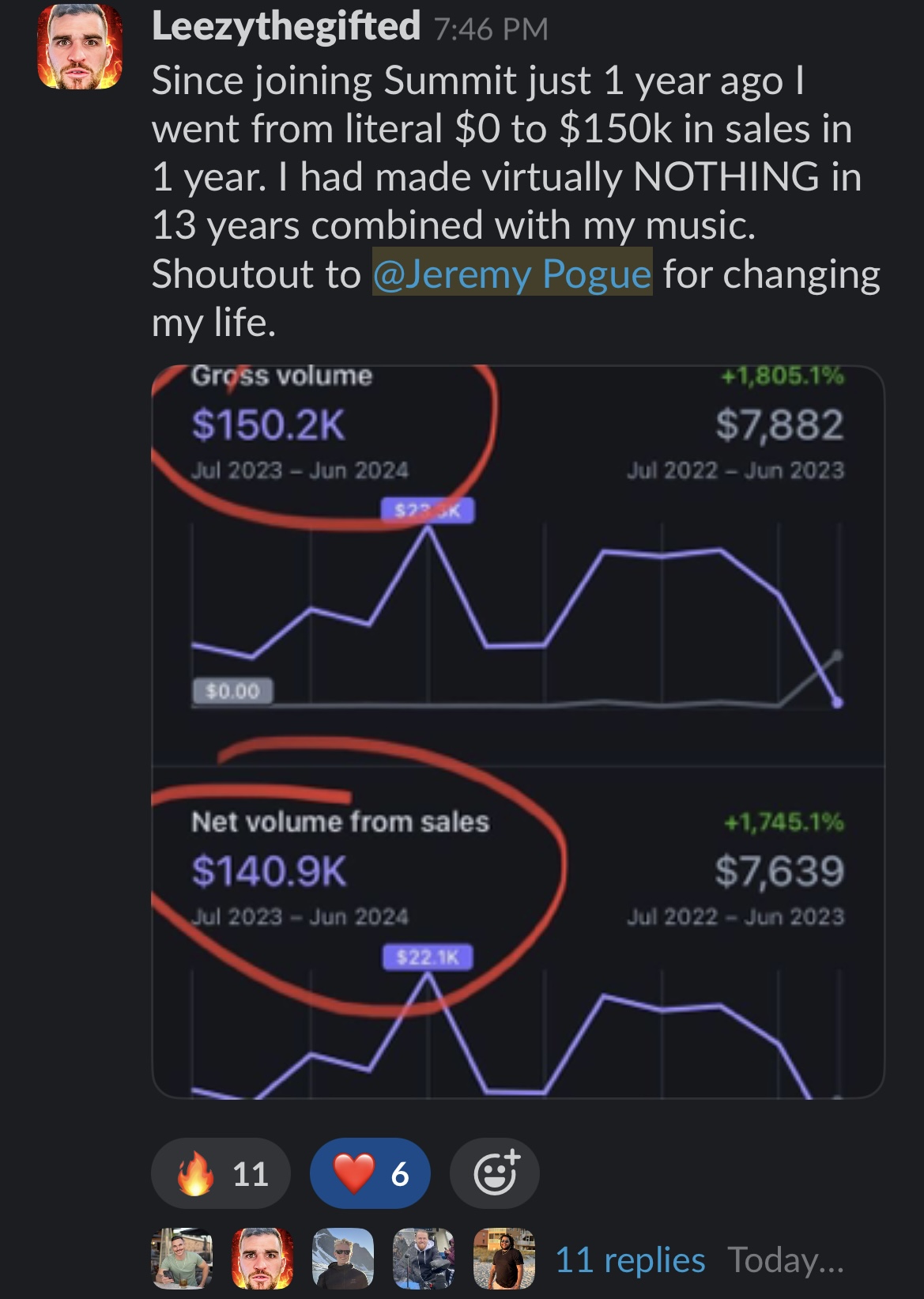Viewport: 924px width, 1299px height.
Task: Click the small fire-background avatar in replies row
Action: (262, 1259)
